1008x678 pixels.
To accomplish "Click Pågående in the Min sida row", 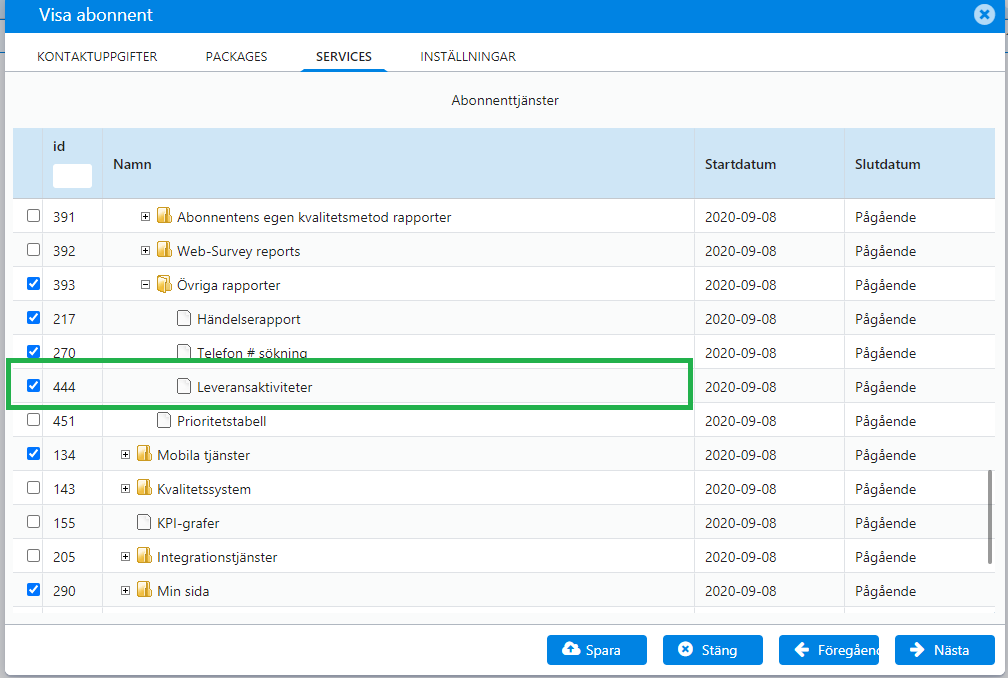I will coord(885,591).
